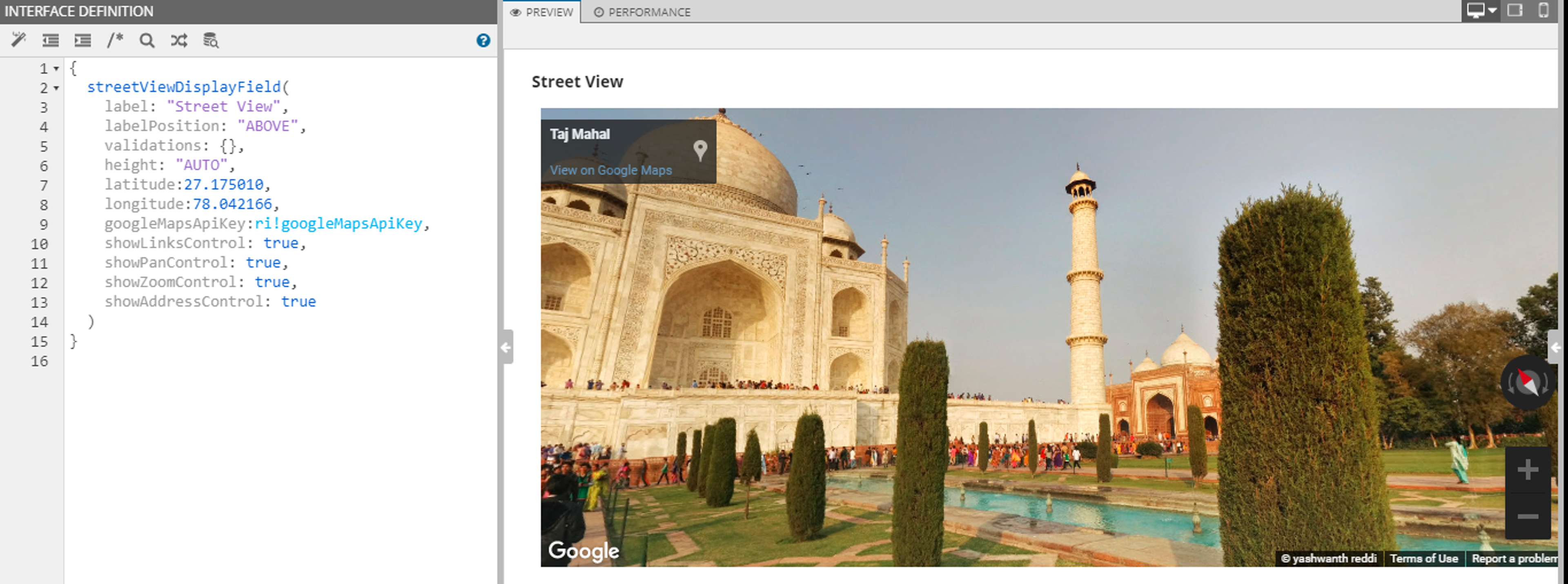Open help with blue question icon
This screenshot has width=1568, height=584.
click(x=483, y=40)
